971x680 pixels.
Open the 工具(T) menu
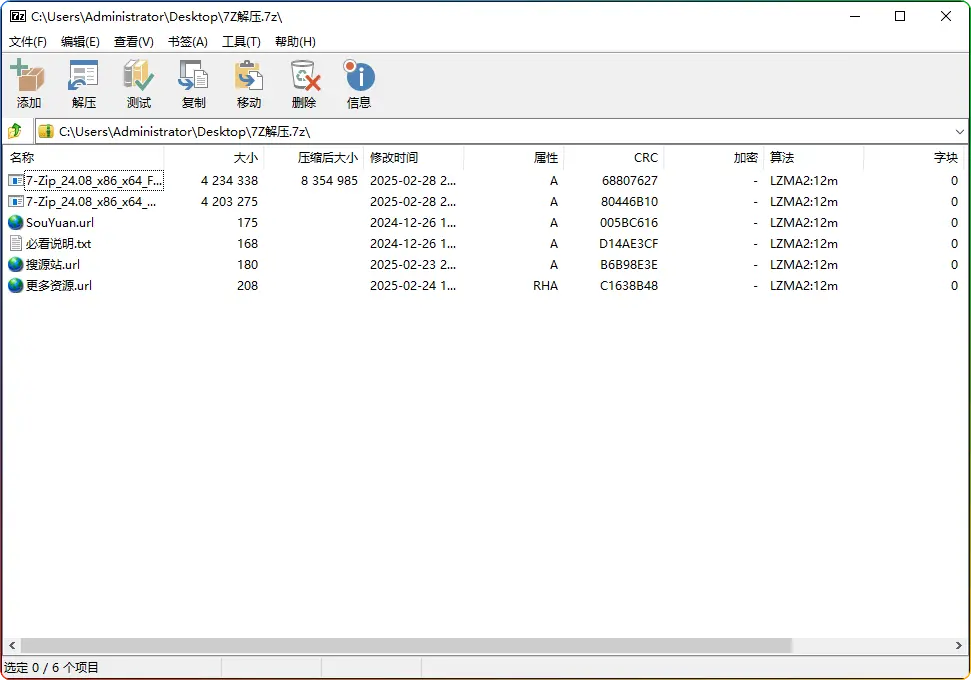pyautogui.click(x=241, y=42)
